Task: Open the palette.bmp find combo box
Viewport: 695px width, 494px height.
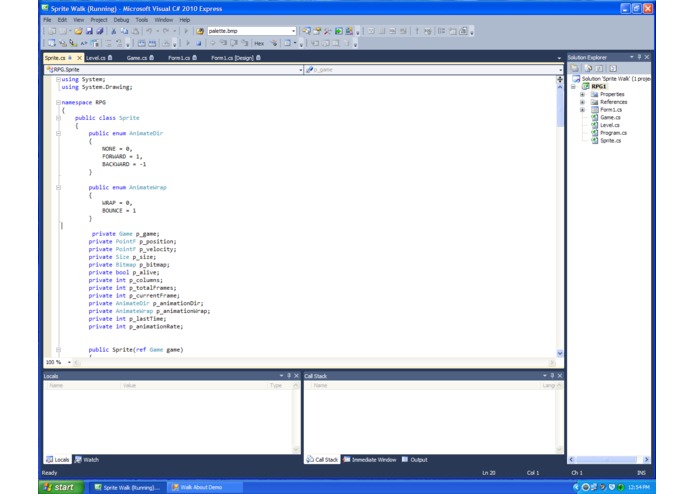Action: pos(293,31)
